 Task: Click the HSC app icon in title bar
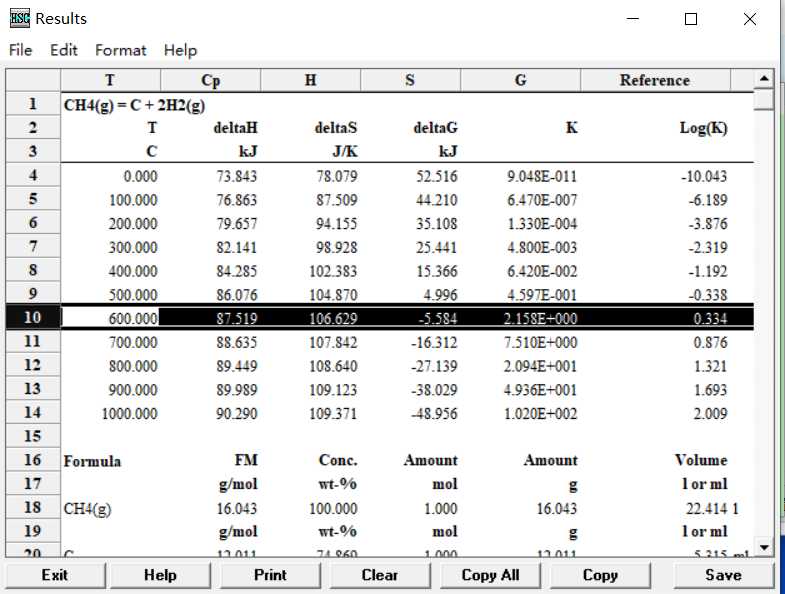tap(19, 18)
